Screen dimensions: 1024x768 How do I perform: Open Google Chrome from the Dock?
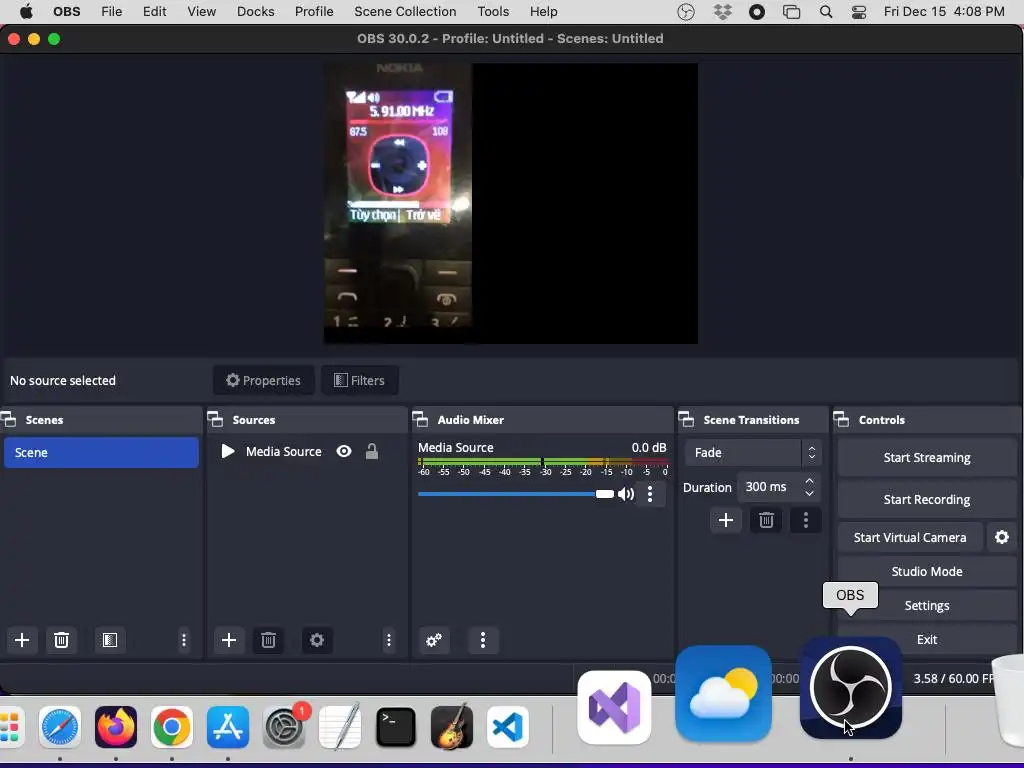coord(172,727)
